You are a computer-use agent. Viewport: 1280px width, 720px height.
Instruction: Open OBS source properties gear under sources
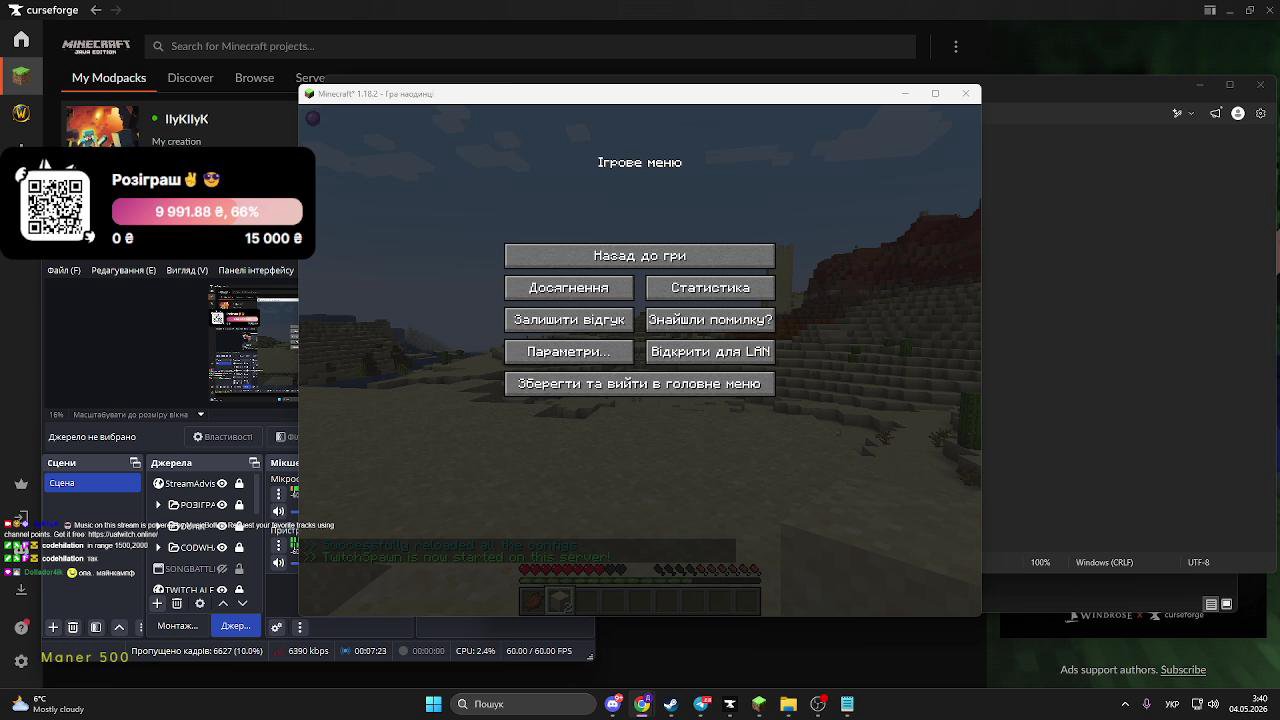click(x=200, y=603)
